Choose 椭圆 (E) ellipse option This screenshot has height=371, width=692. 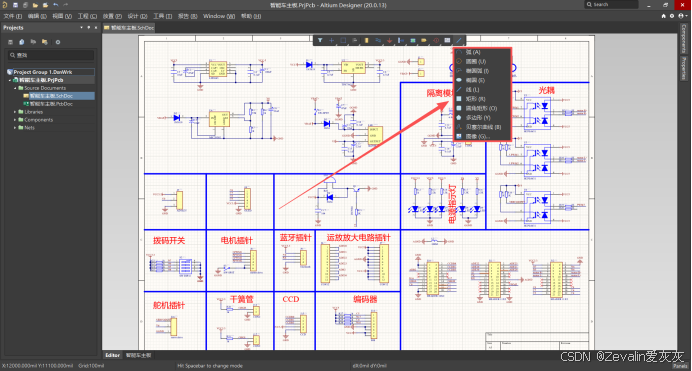[x=482, y=80]
